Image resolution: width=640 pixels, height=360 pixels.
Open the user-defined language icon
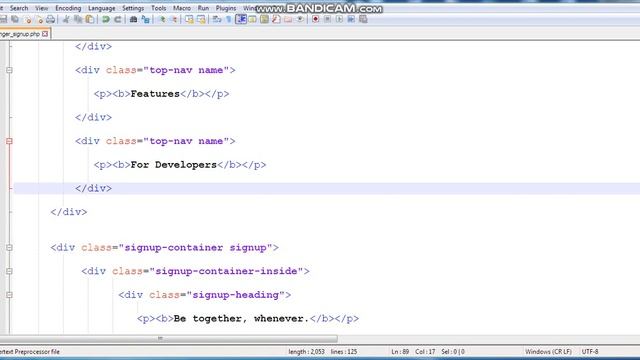(x=253, y=19)
